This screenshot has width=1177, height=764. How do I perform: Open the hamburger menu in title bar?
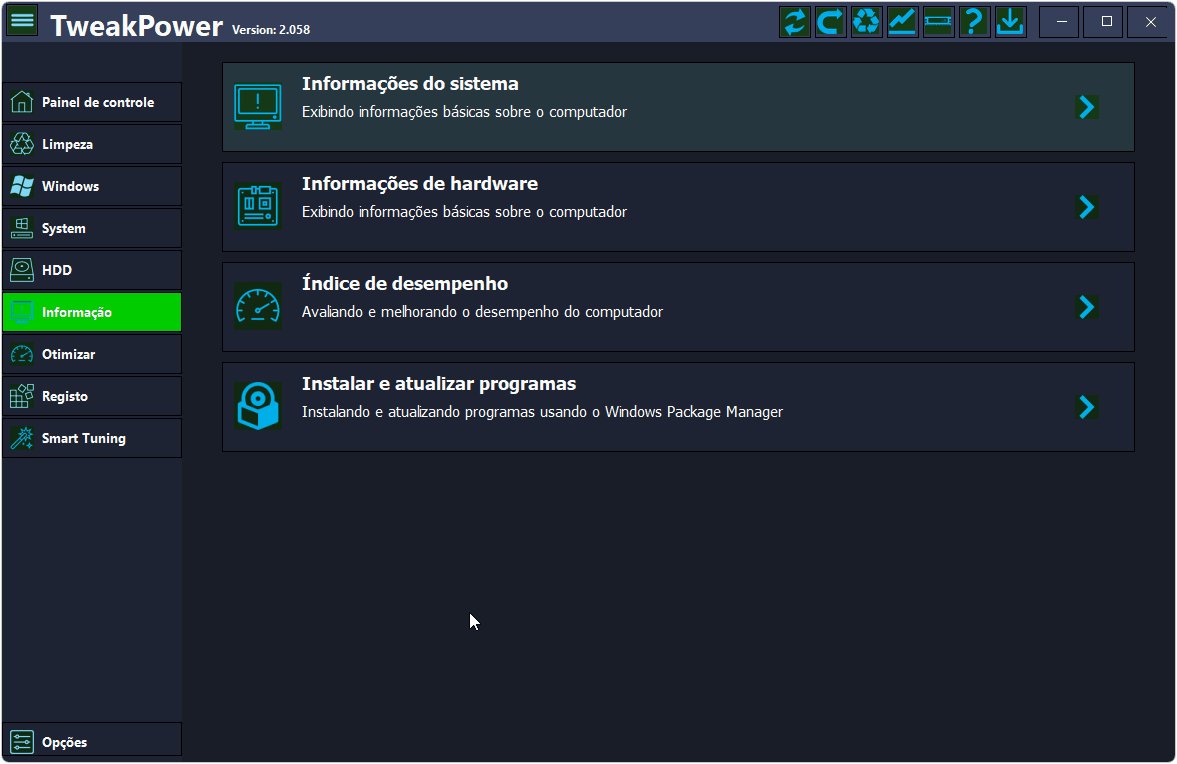[22, 21]
